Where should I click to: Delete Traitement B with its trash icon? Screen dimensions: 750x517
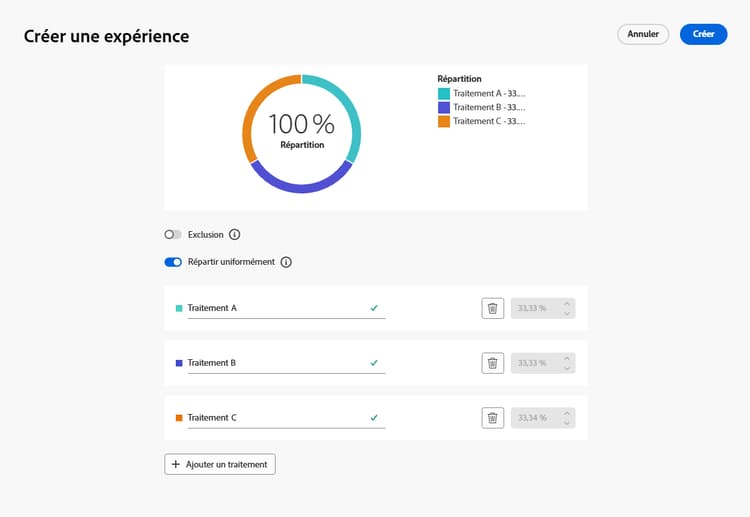[492, 363]
